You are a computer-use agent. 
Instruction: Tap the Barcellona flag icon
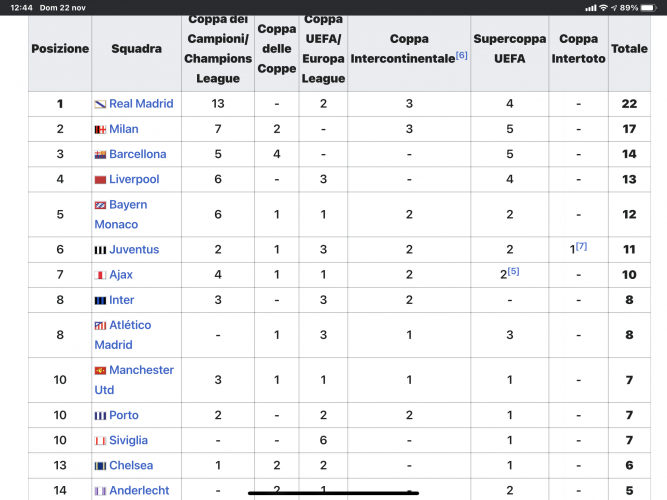coord(100,154)
